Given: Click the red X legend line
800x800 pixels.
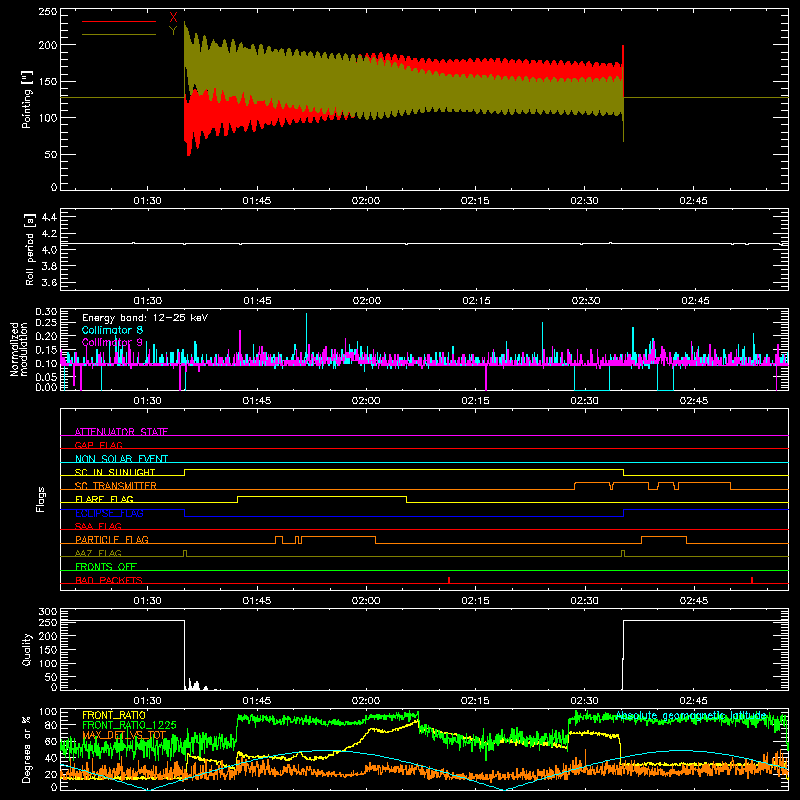Looking at the screenshot, I should [x=119, y=21].
